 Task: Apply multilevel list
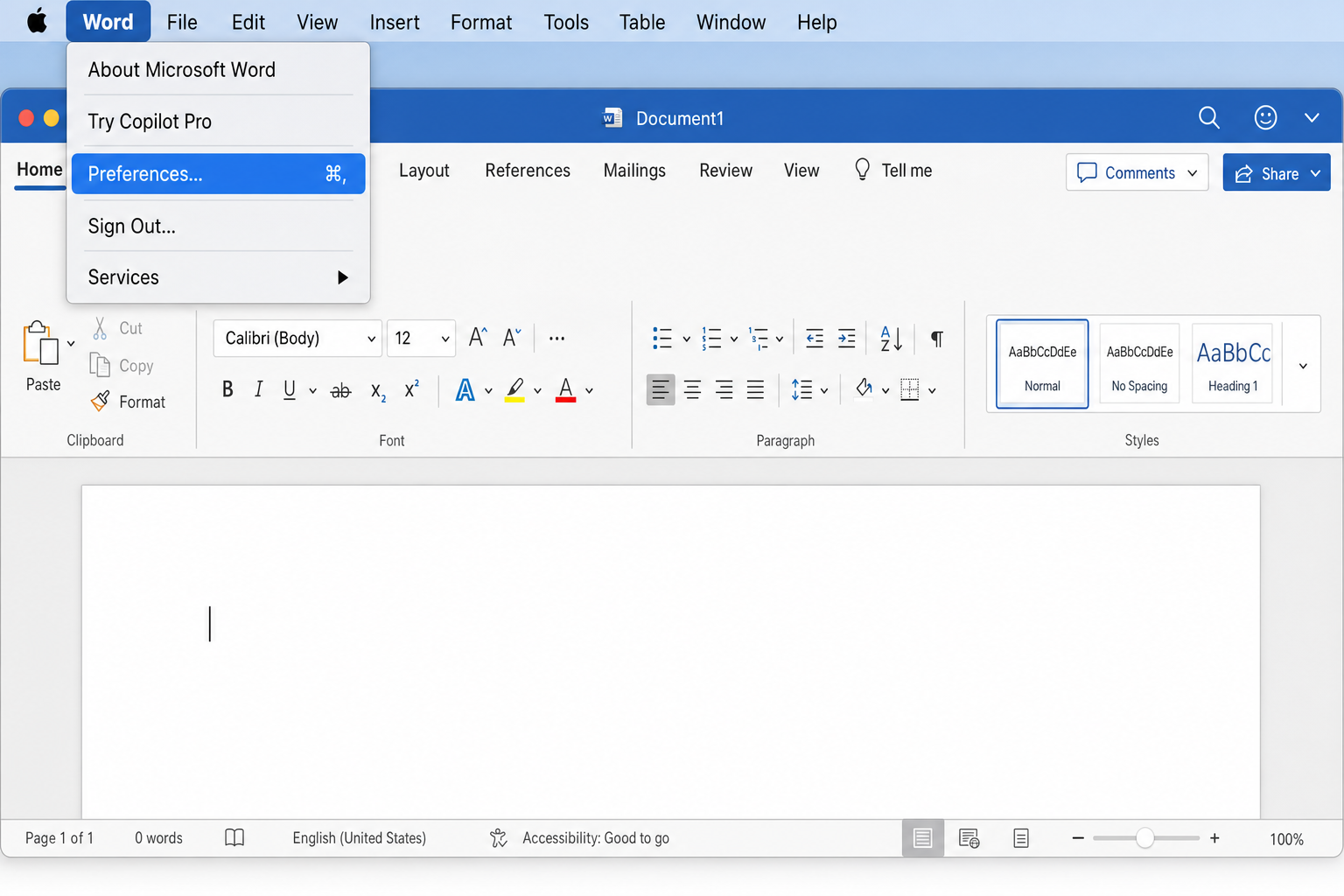[x=758, y=338]
